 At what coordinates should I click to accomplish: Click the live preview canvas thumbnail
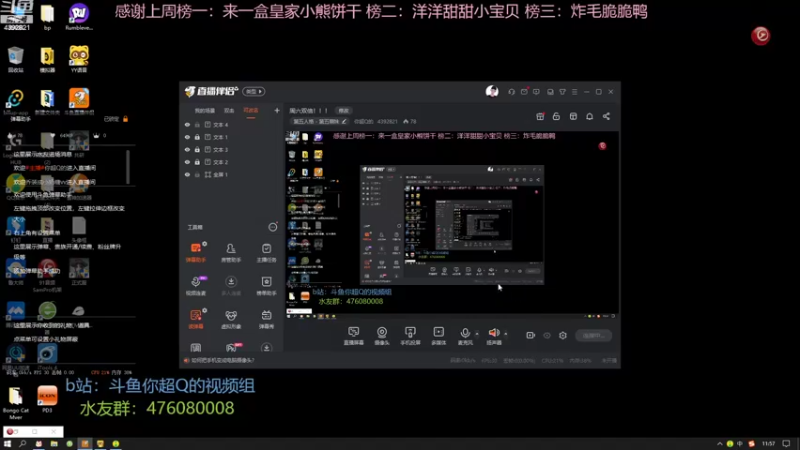coord(452,226)
